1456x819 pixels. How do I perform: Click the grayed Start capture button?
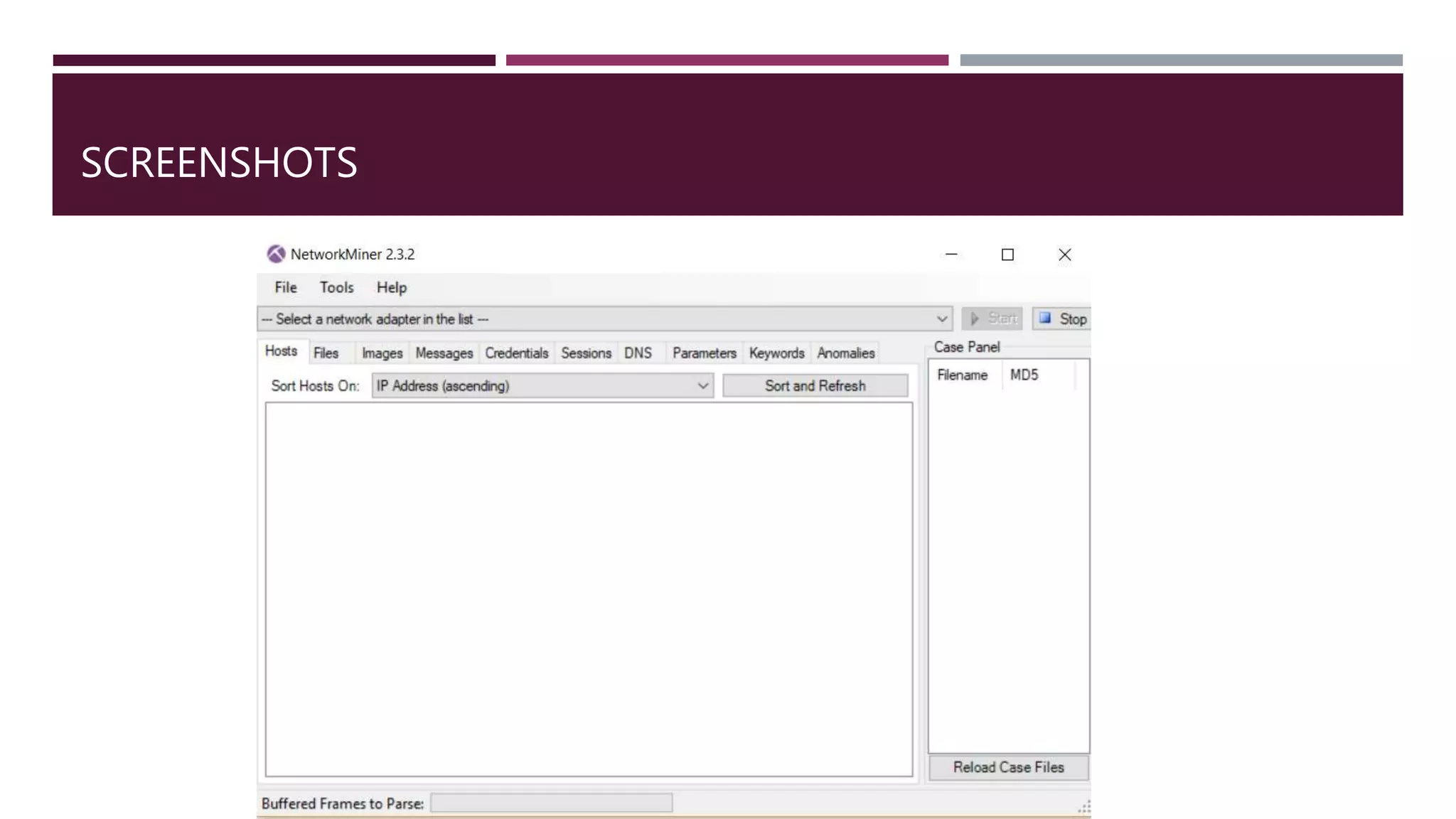tap(992, 318)
